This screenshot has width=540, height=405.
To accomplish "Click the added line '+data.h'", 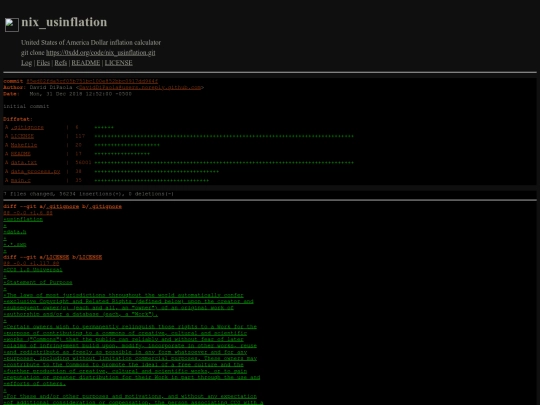I will (x=15, y=232).
